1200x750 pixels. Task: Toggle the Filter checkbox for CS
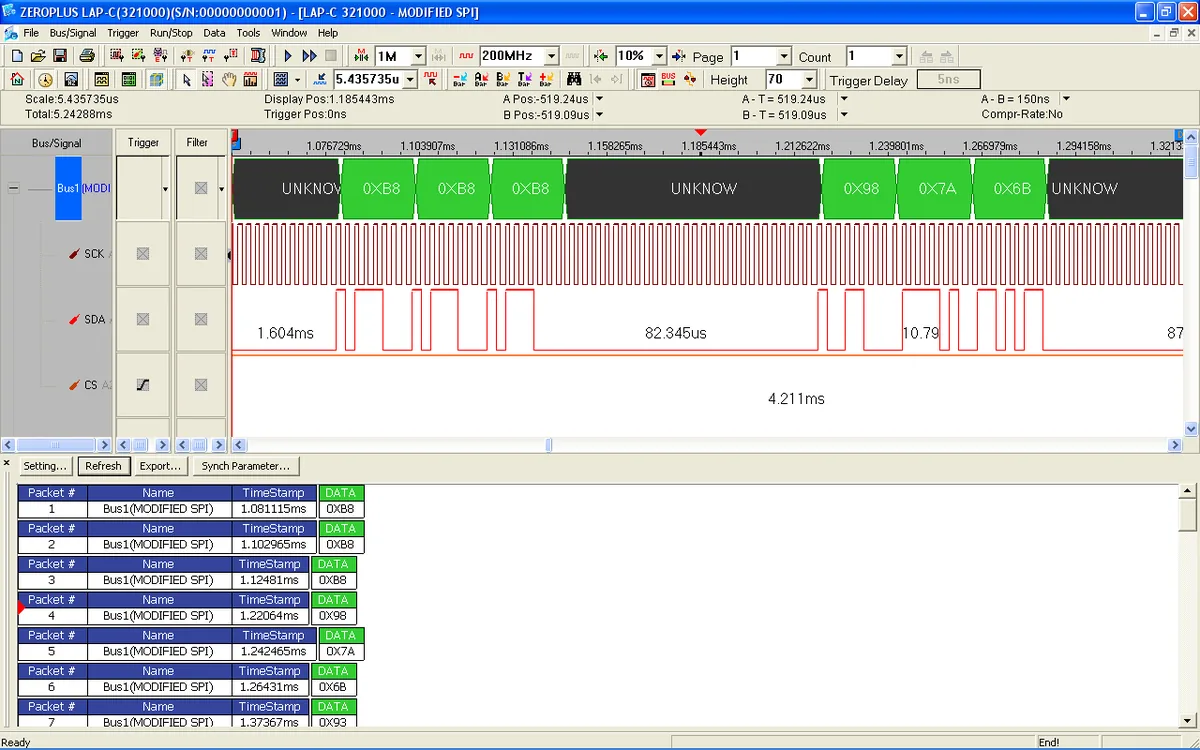tap(201, 385)
